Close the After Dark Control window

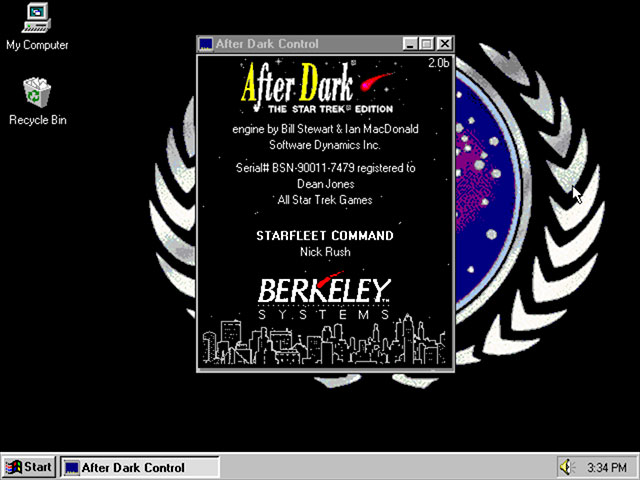click(x=444, y=44)
